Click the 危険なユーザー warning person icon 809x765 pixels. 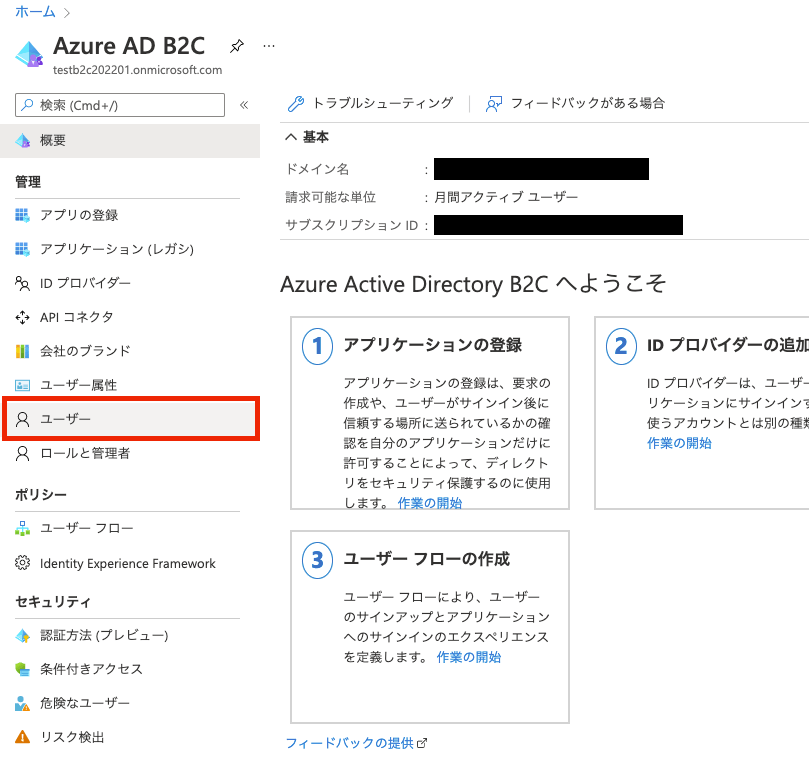[x=22, y=703]
